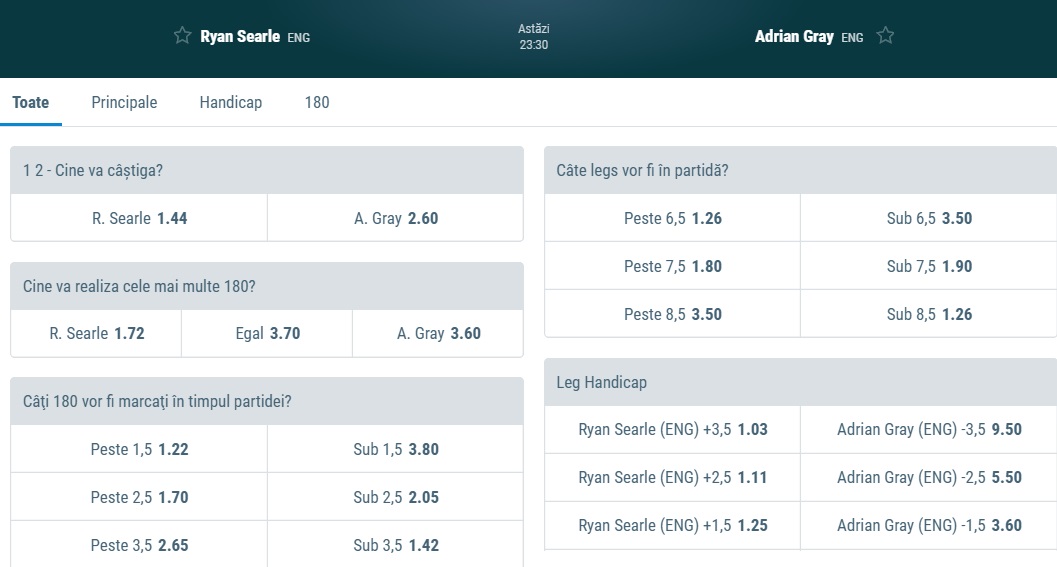The width and height of the screenshot is (1057, 567).
Task: Choose Sub 2,5 for 180s at 2.05
Action: (x=396, y=497)
